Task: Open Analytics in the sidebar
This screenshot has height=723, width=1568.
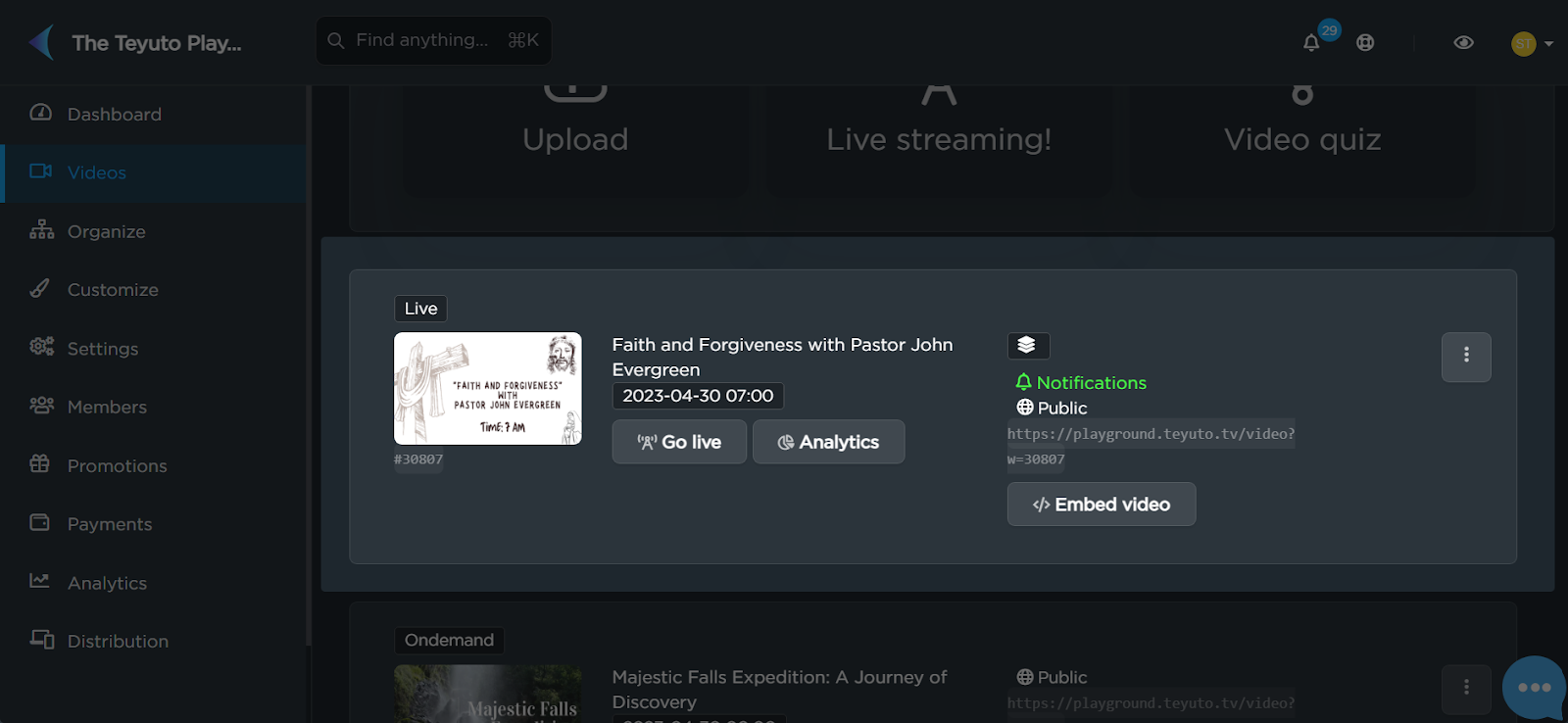Action: point(154,583)
